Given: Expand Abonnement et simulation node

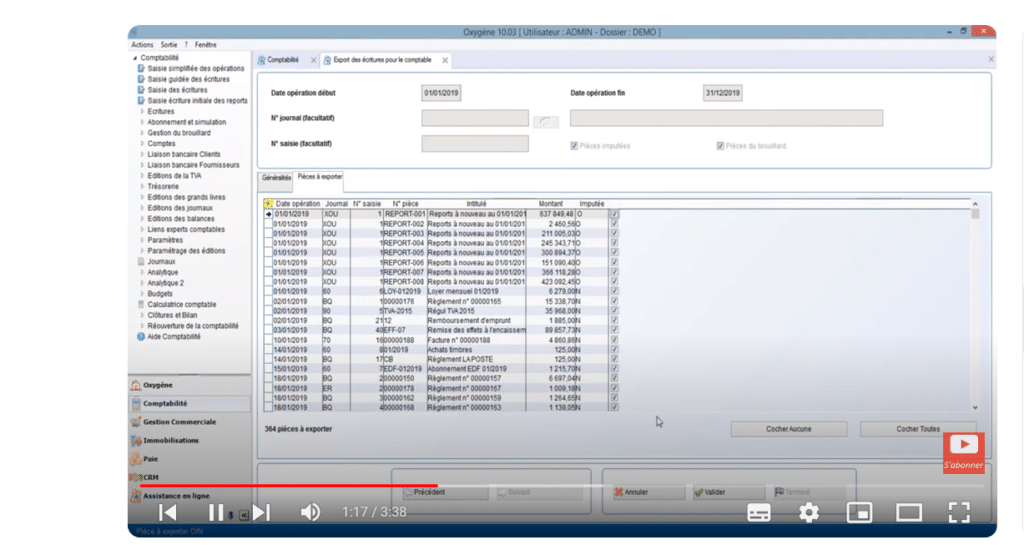Looking at the screenshot, I should point(142,122).
